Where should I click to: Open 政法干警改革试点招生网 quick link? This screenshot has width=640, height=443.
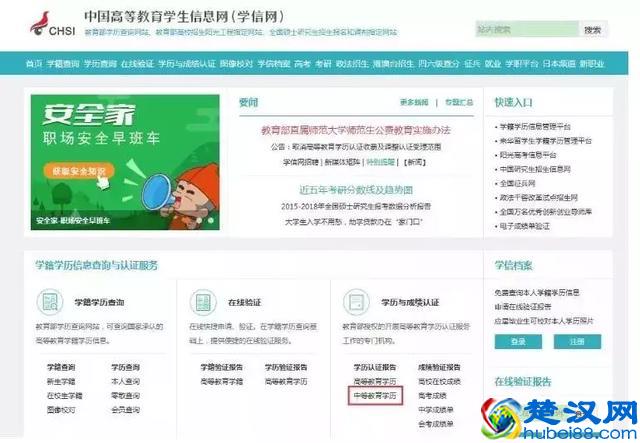click(x=539, y=198)
